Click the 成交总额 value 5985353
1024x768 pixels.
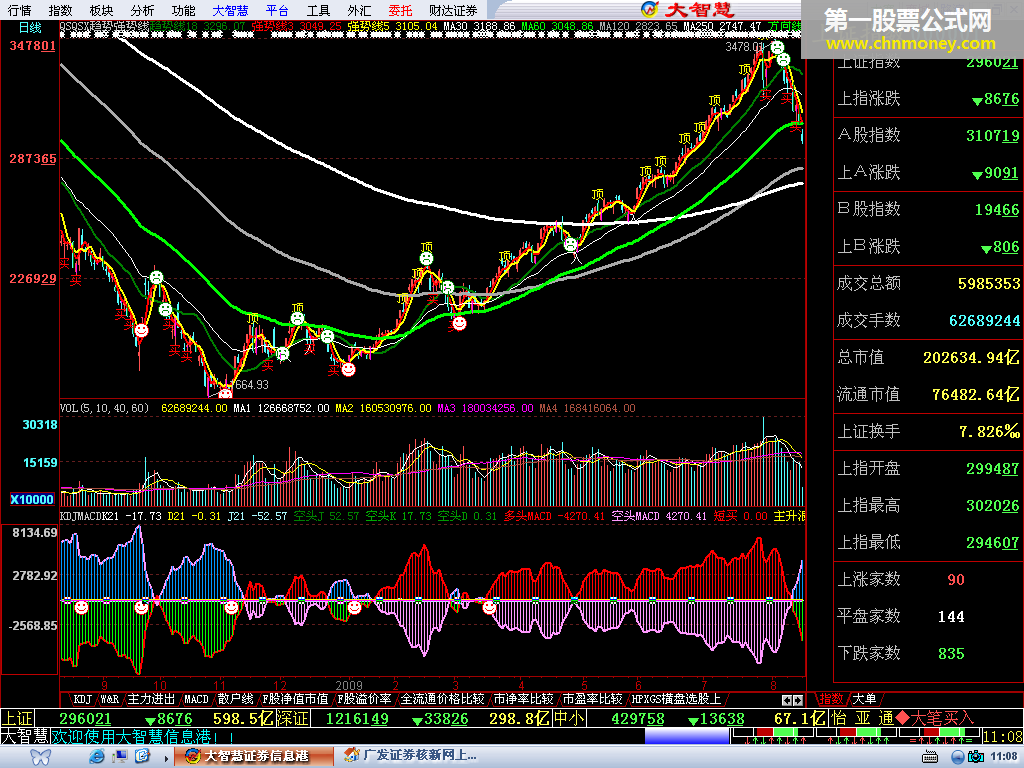tap(989, 283)
